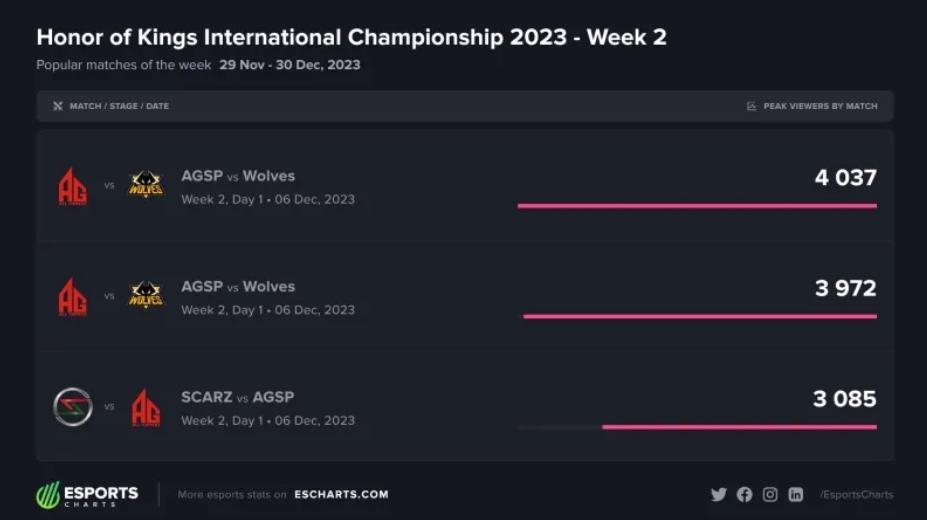927x520 pixels.
Task: Click the 4 037 viewers pink bar
Action: pyautogui.click(x=697, y=206)
